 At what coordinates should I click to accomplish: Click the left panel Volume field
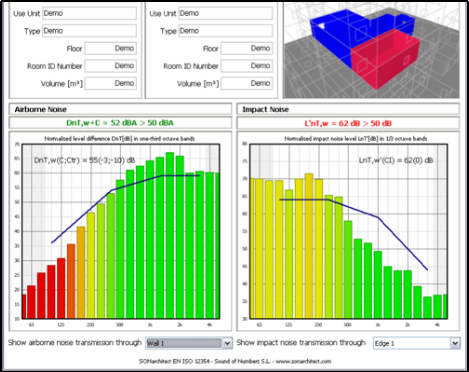click(110, 83)
